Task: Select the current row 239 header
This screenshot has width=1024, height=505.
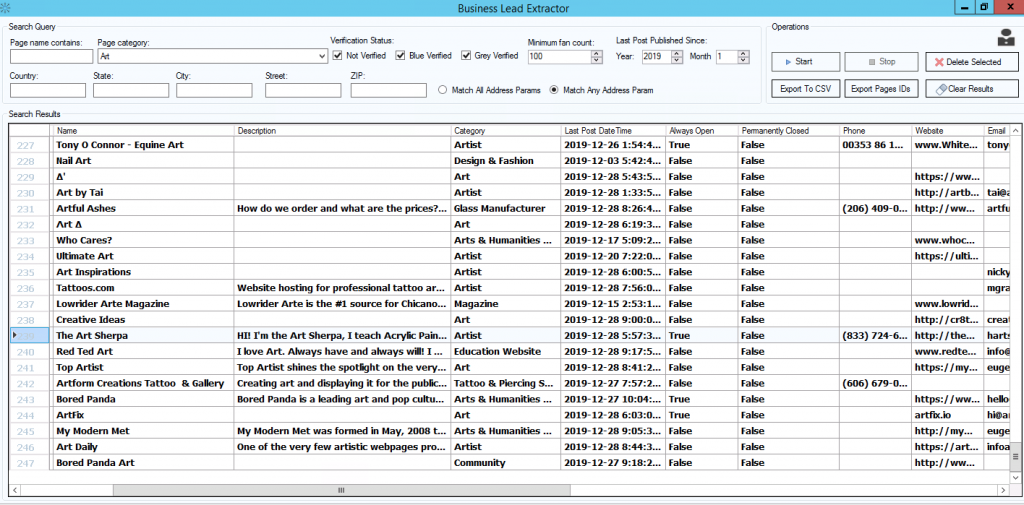Action: click(30, 336)
